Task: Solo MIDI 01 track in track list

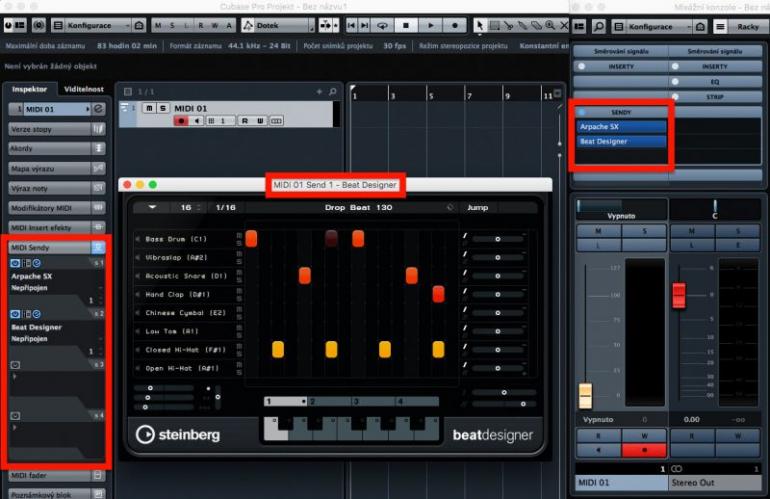Action: pos(163,108)
